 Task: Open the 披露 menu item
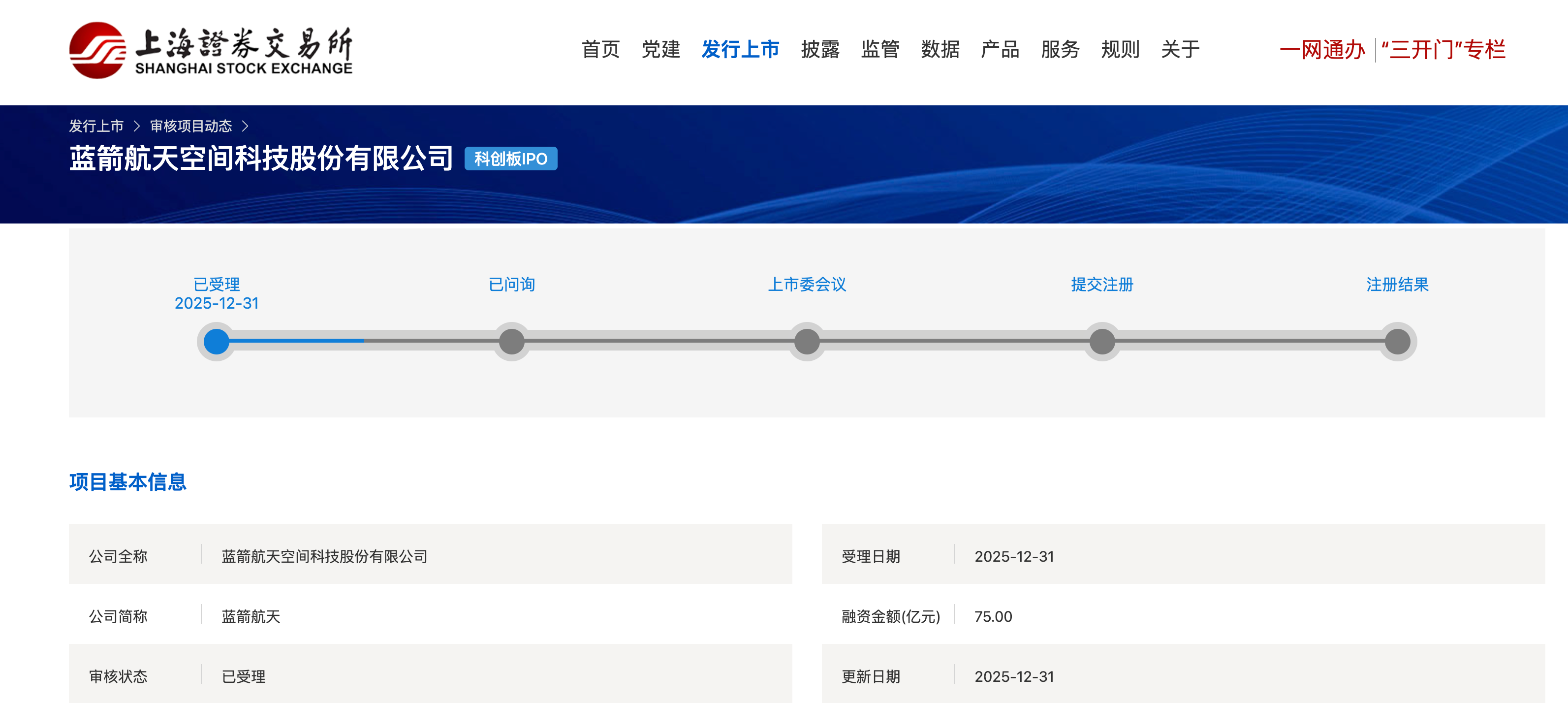coord(820,49)
